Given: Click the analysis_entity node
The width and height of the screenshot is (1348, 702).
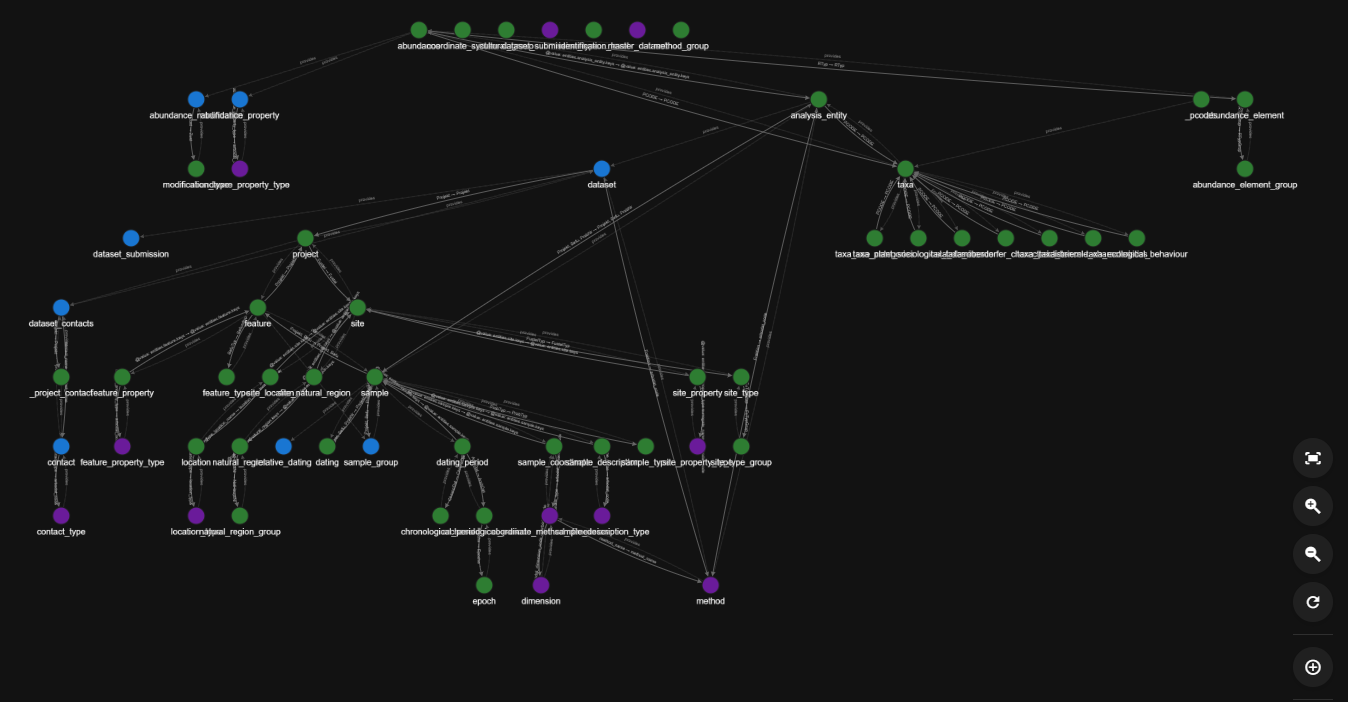Looking at the screenshot, I should click(x=818, y=99).
